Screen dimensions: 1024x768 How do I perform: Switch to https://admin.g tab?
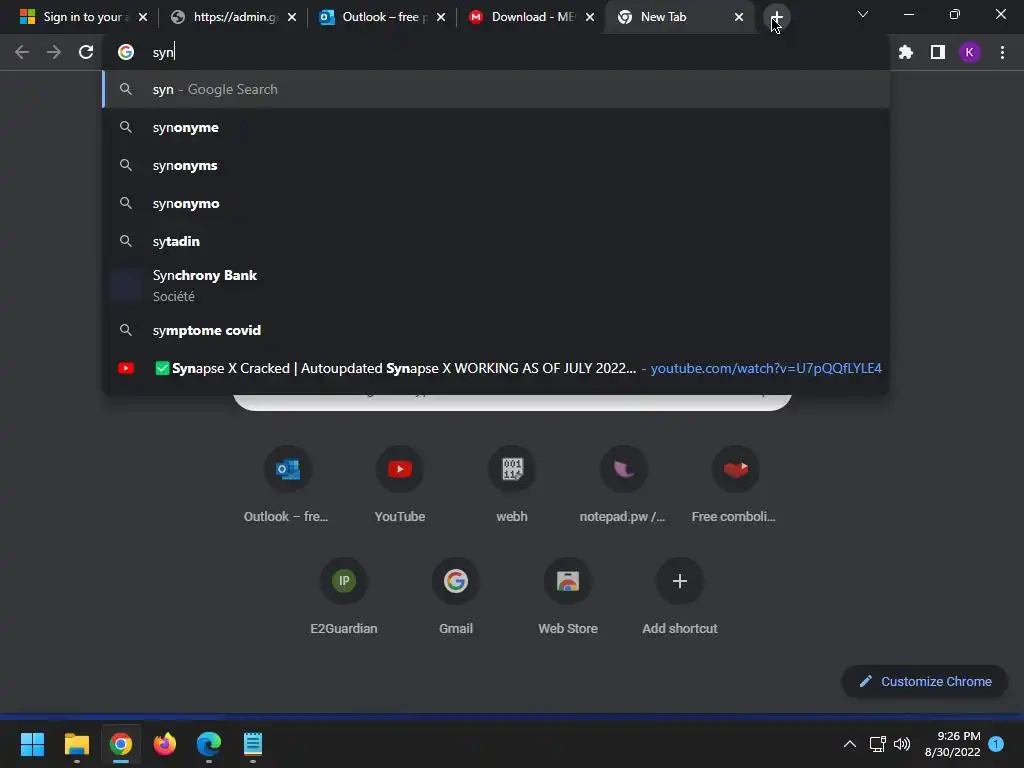(233, 17)
